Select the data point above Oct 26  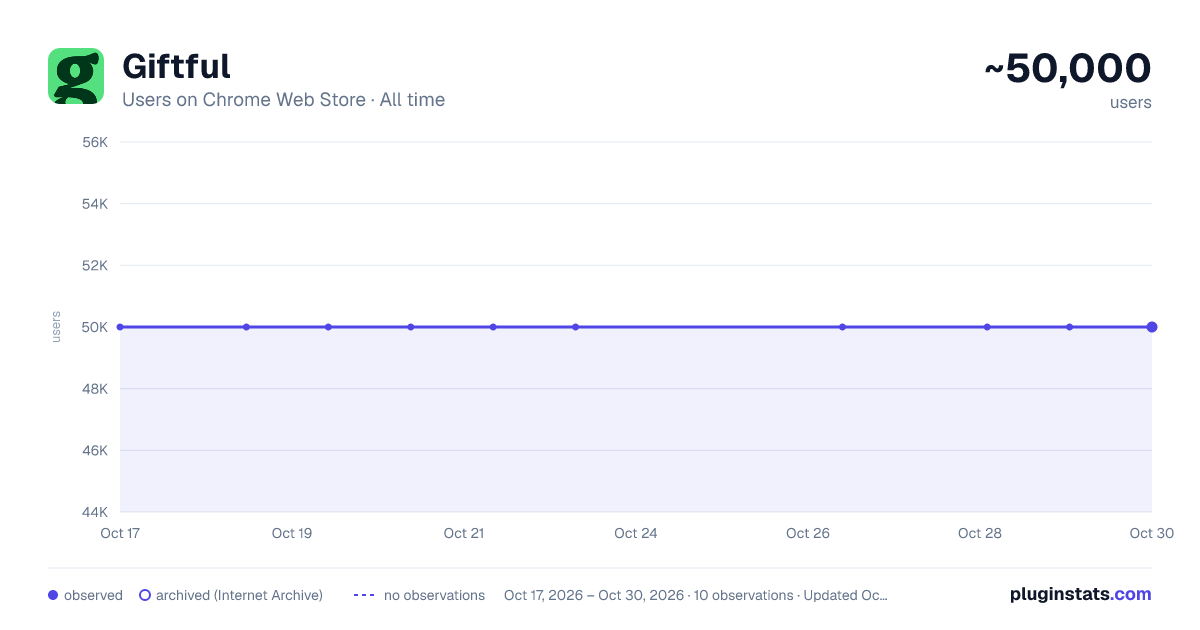[x=842, y=327]
